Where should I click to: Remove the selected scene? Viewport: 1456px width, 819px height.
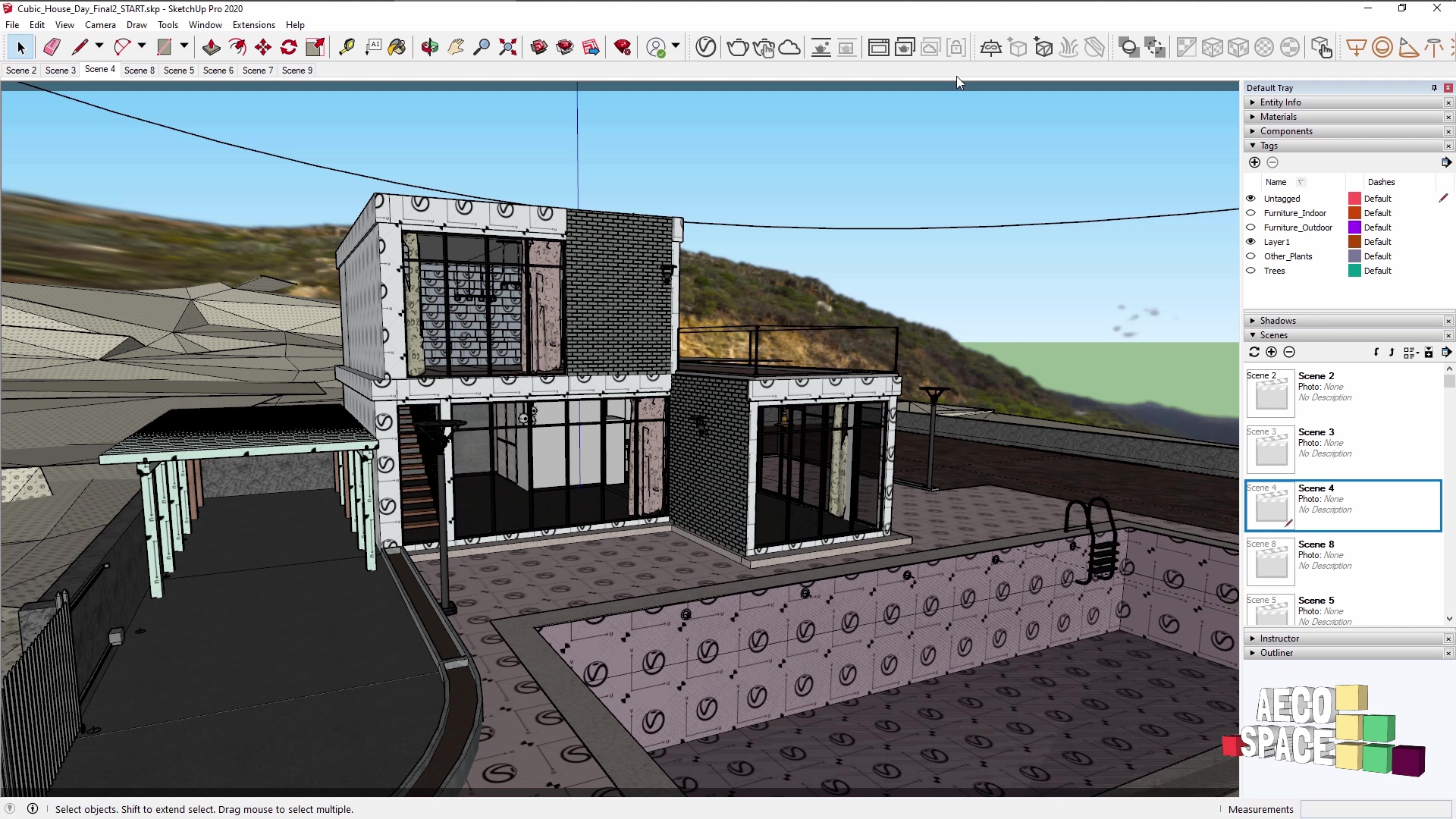coord(1289,352)
